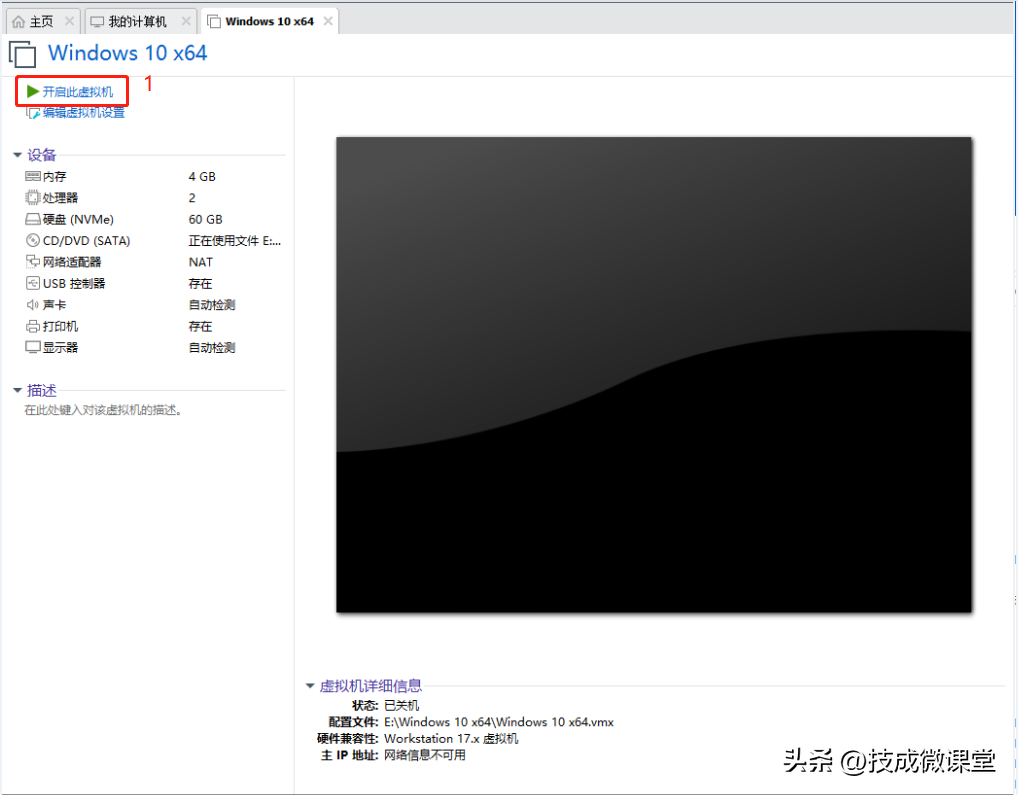Screen dimensions: 1018x796
Task: Click the NAT network value
Action: pyautogui.click(x=201, y=262)
